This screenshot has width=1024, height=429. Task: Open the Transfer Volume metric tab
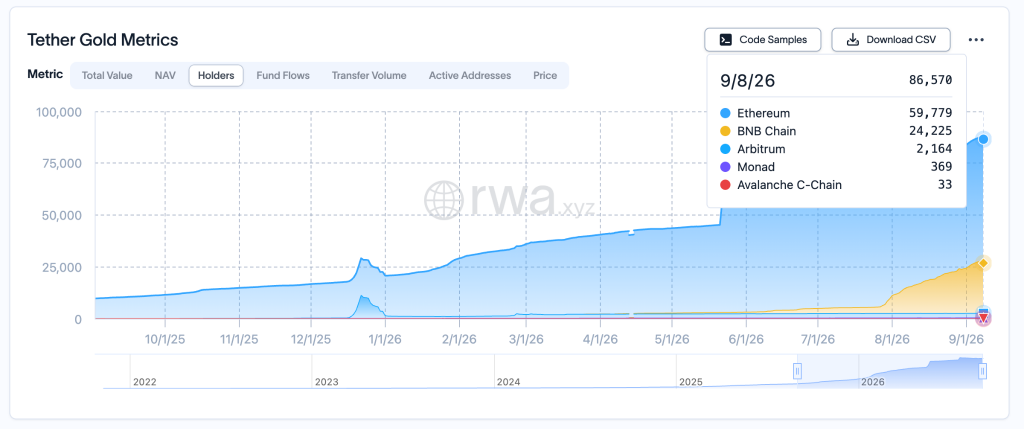(x=369, y=76)
